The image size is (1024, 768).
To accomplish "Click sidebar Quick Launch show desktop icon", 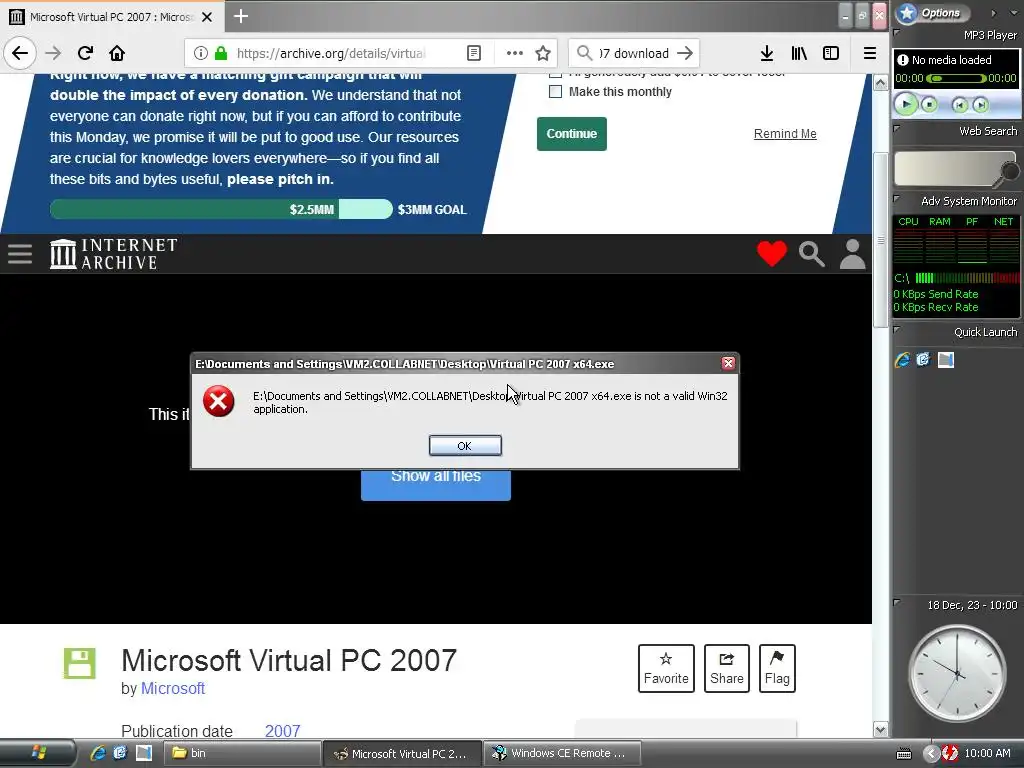I will click(x=946, y=360).
